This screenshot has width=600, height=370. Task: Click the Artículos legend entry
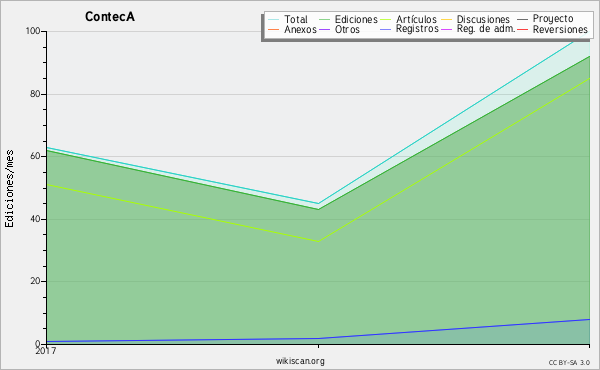(x=416, y=20)
